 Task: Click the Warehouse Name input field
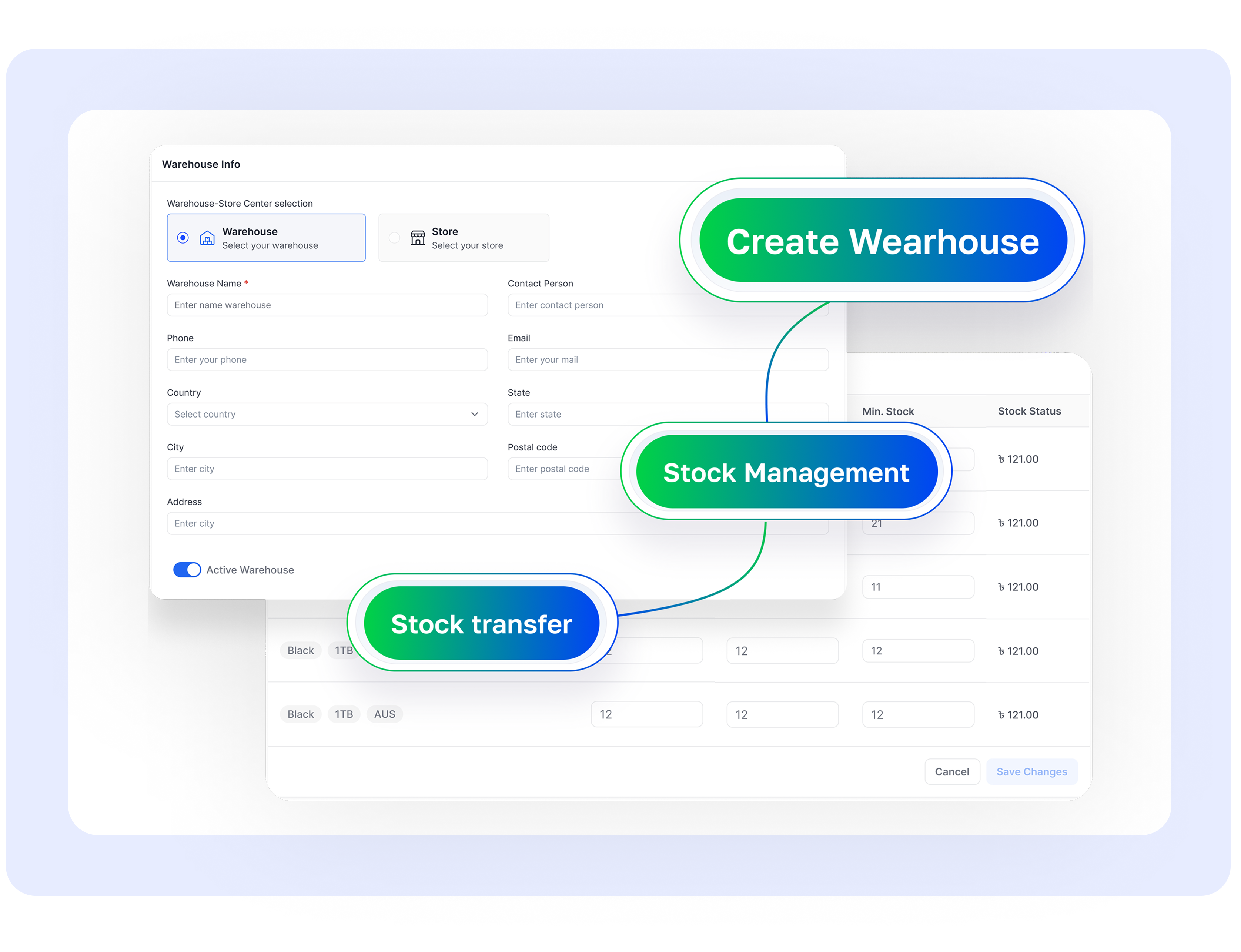coord(327,305)
